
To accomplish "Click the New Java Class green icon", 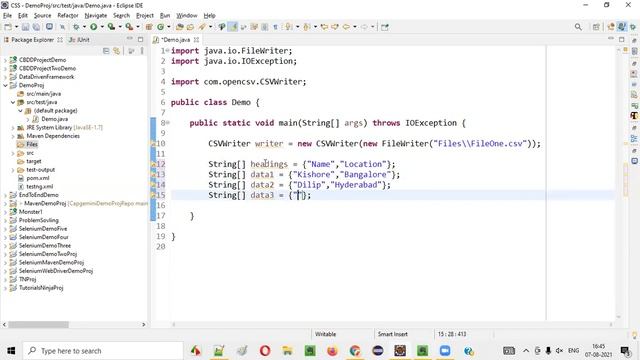I will point(160,27).
